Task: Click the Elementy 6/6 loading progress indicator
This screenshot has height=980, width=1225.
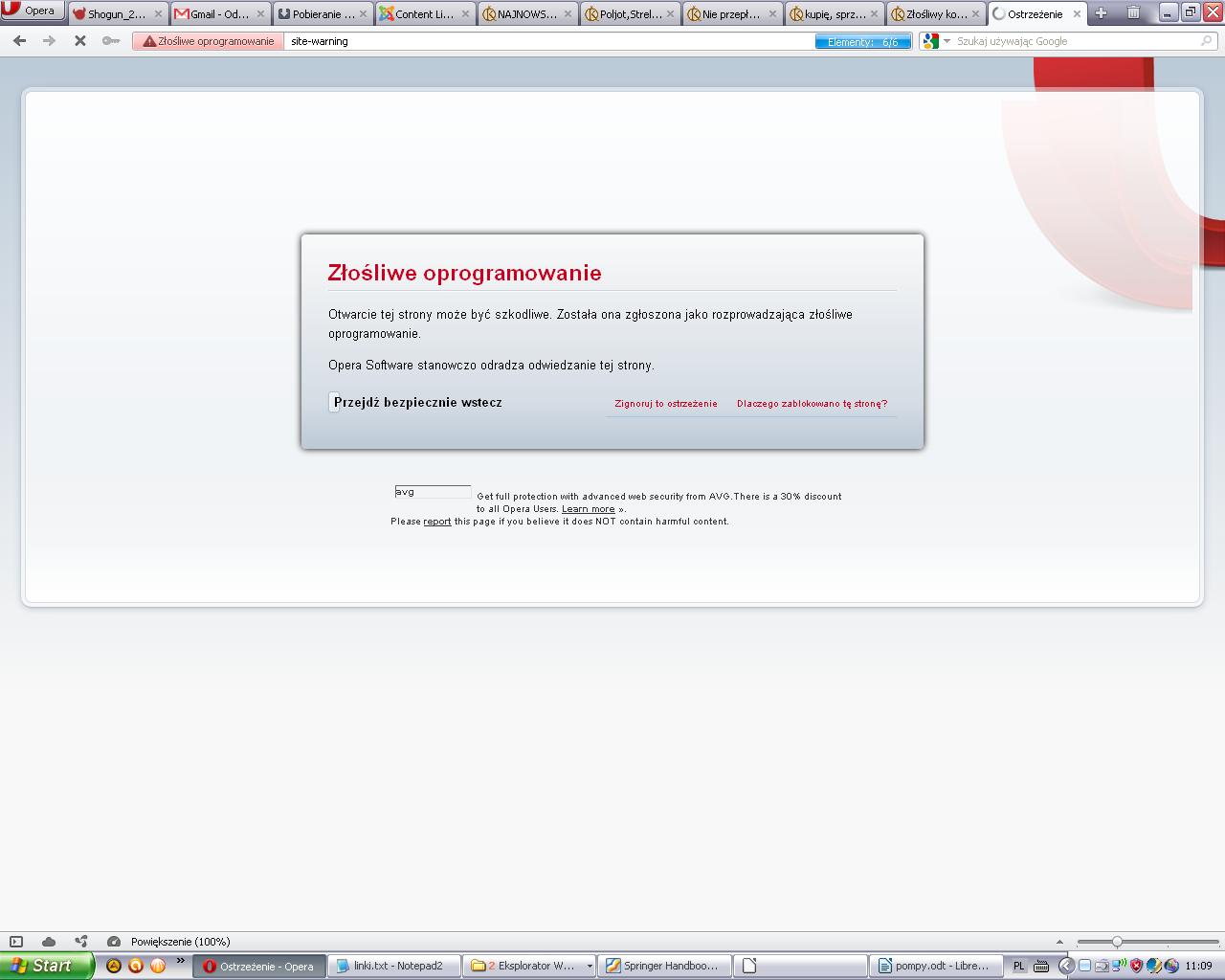Action: click(x=863, y=42)
